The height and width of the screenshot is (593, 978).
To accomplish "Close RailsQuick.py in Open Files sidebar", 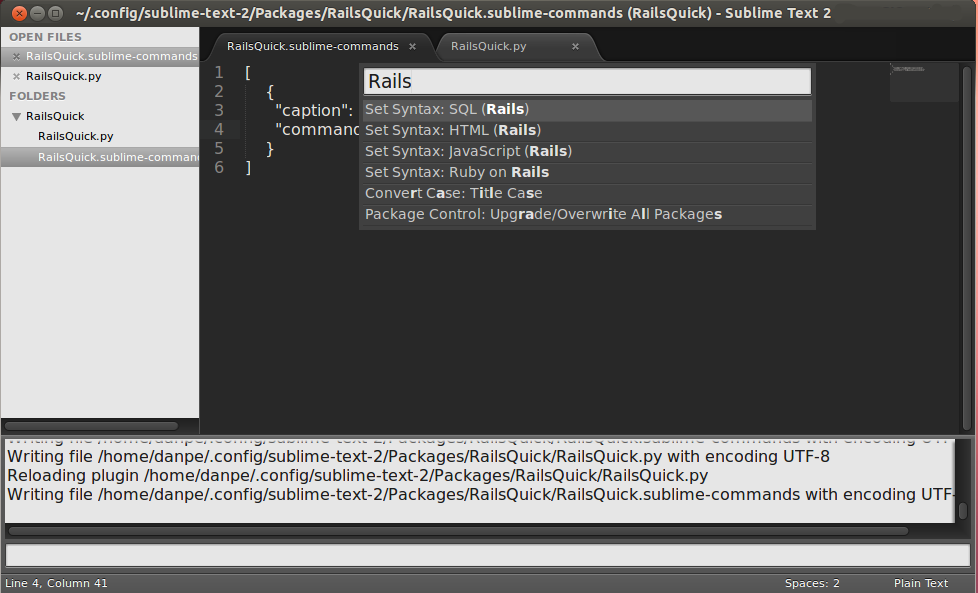I will [16, 76].
